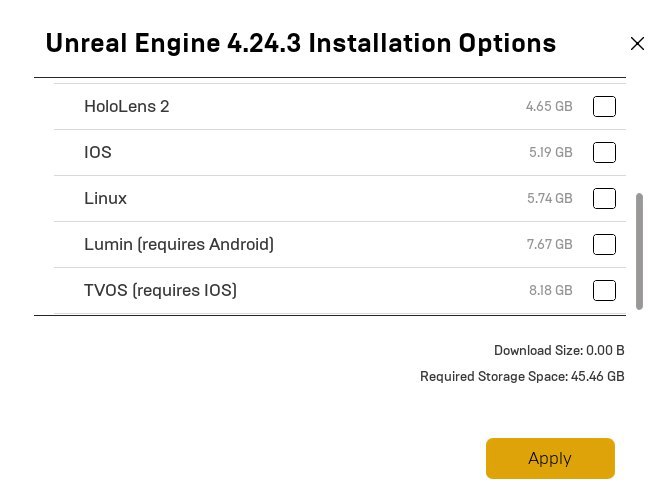669x491 pixels.
Task: Click the options list scrollbar thumb
Action: click(639, 251)
